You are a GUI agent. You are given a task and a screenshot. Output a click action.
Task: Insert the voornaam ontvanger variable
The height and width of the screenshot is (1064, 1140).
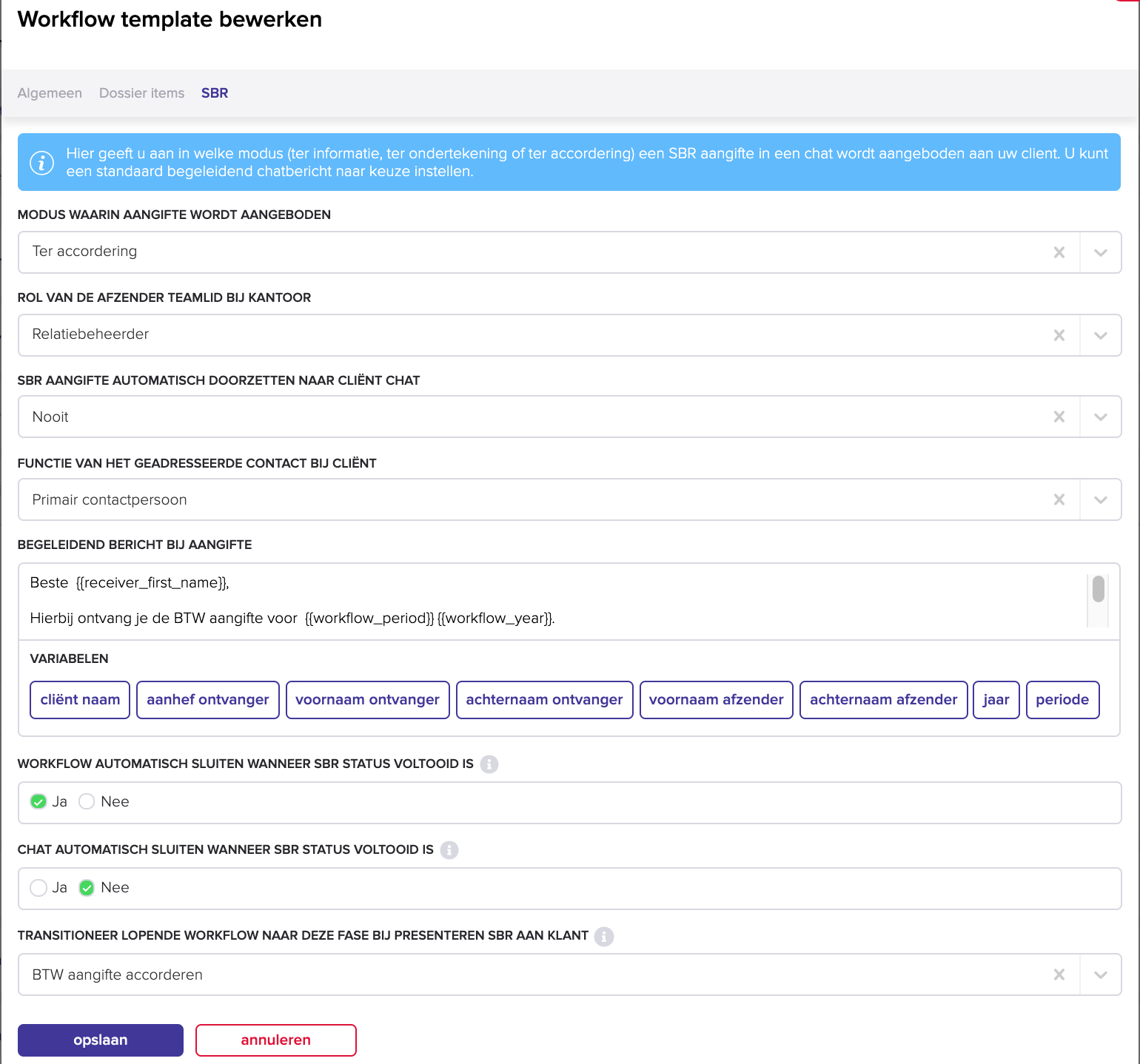pos(368,700)
